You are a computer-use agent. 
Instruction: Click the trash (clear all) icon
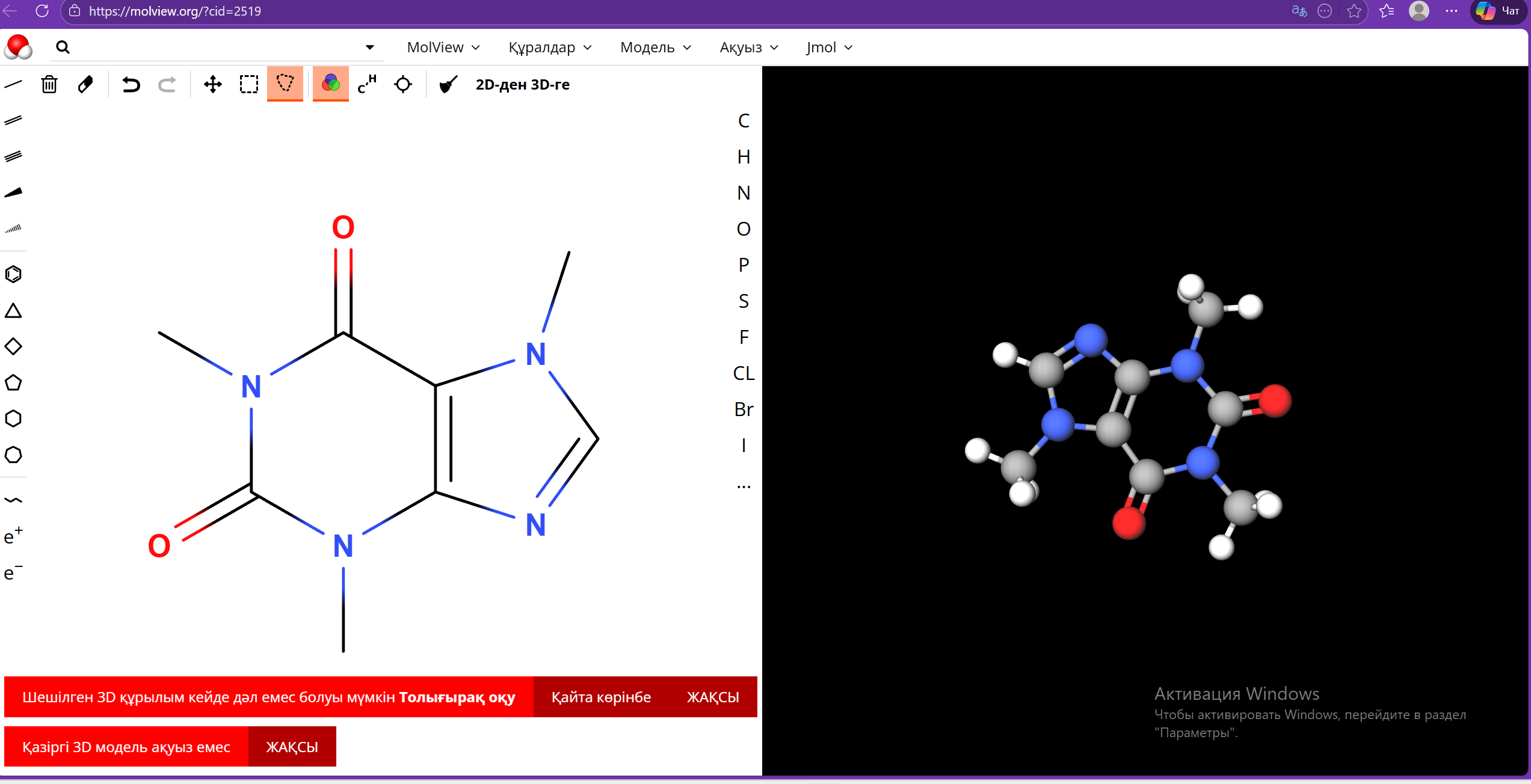pyautogui.click(x=49, y=84)
